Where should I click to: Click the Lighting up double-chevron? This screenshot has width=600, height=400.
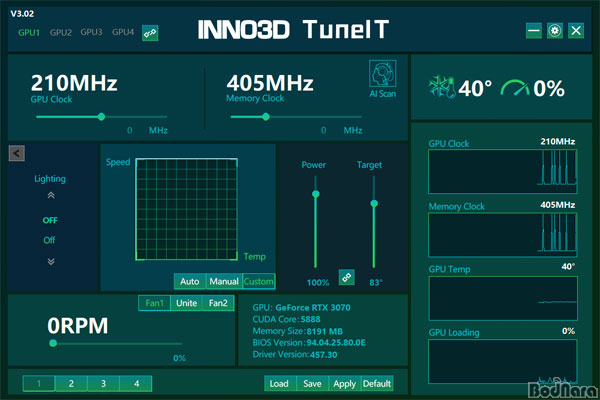coord(51,196)
